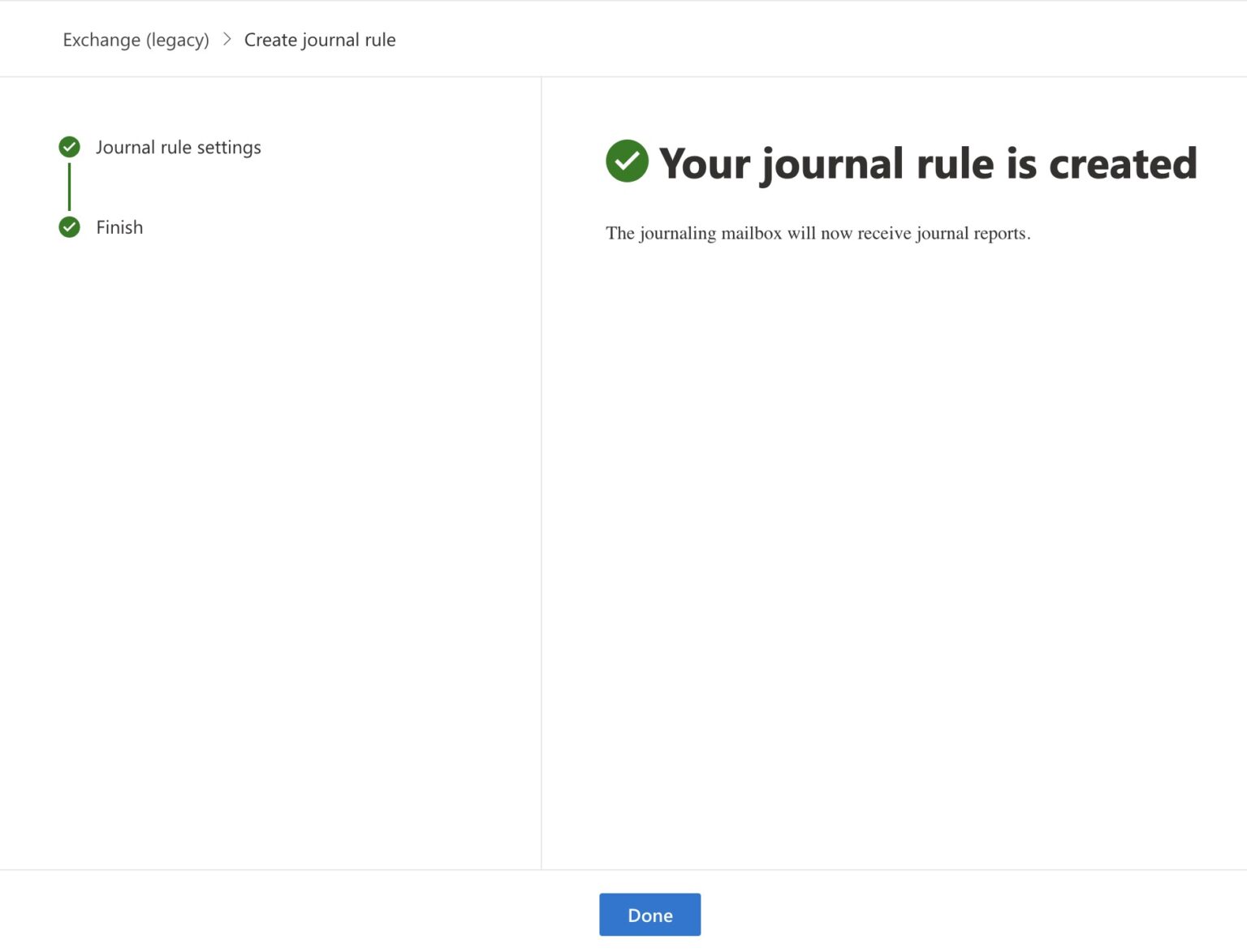
Task: Click the Done button
Action: (x=649, y=914)
